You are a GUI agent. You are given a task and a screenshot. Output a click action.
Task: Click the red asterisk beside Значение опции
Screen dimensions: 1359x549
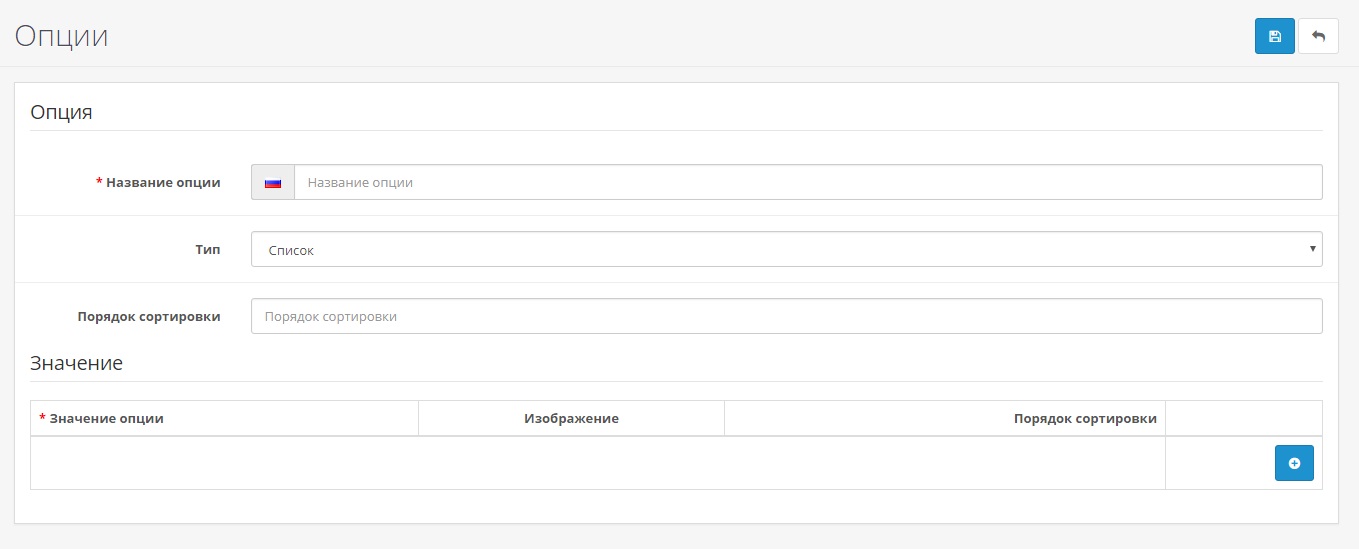(x=43, y=418)
